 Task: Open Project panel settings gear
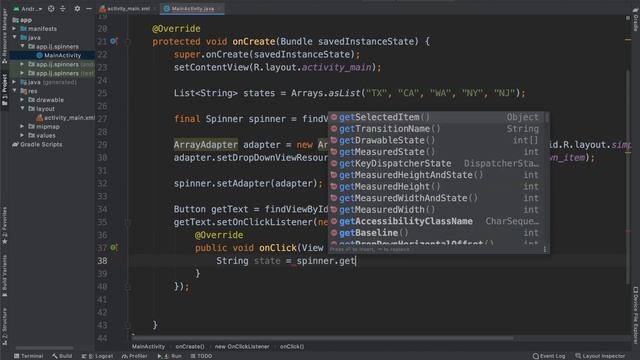click(x=77, y=9)
